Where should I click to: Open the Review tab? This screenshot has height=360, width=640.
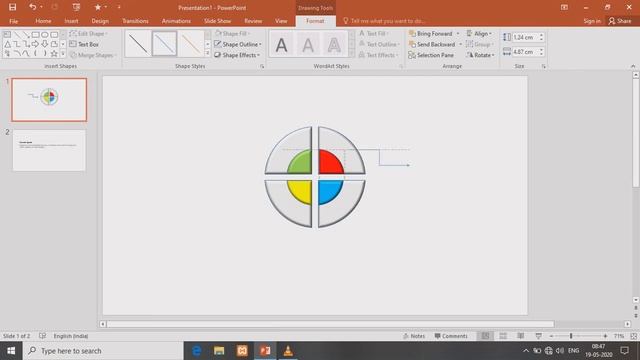click(x=253, y=21)
